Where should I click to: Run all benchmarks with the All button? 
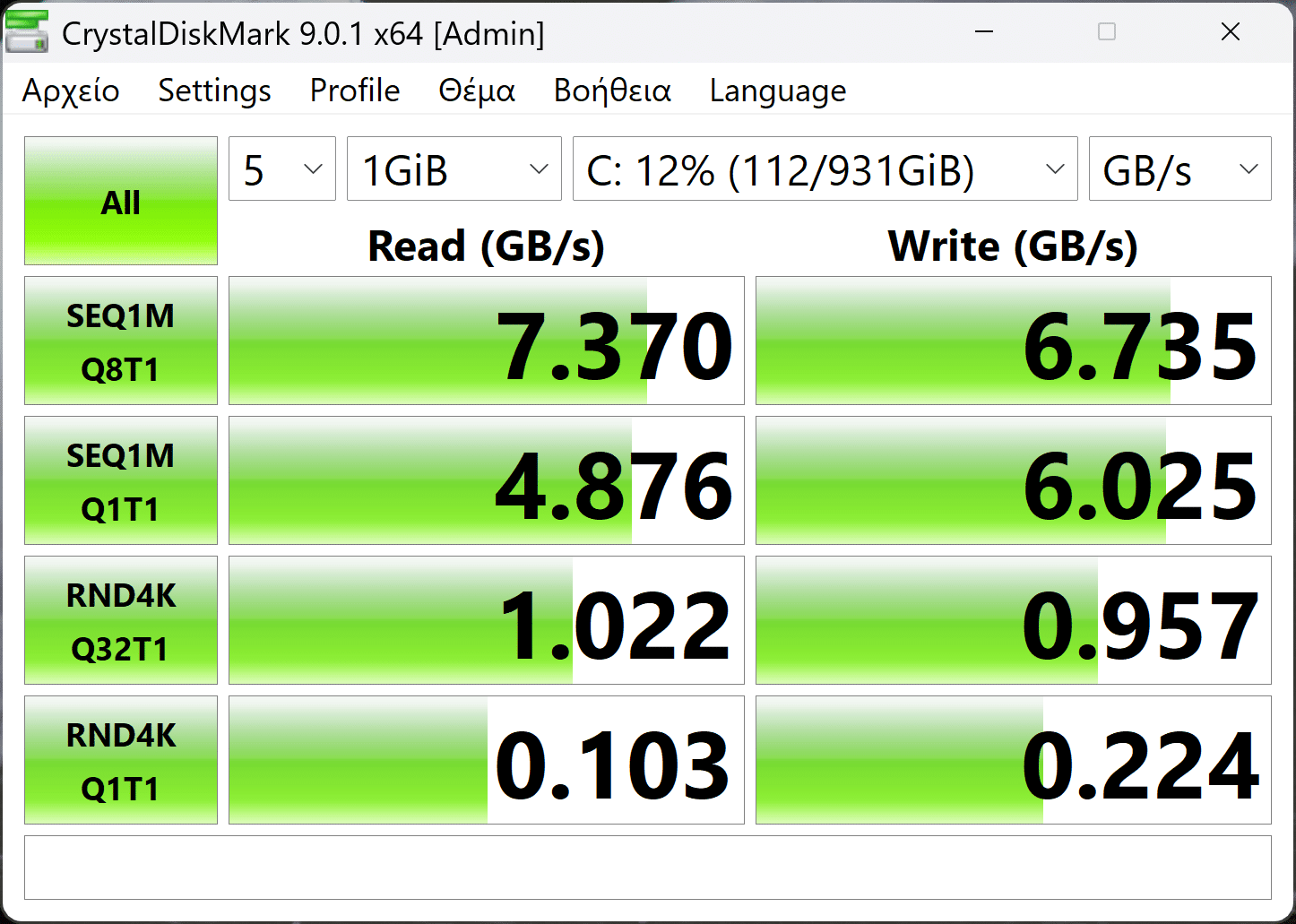coord(121,201)
